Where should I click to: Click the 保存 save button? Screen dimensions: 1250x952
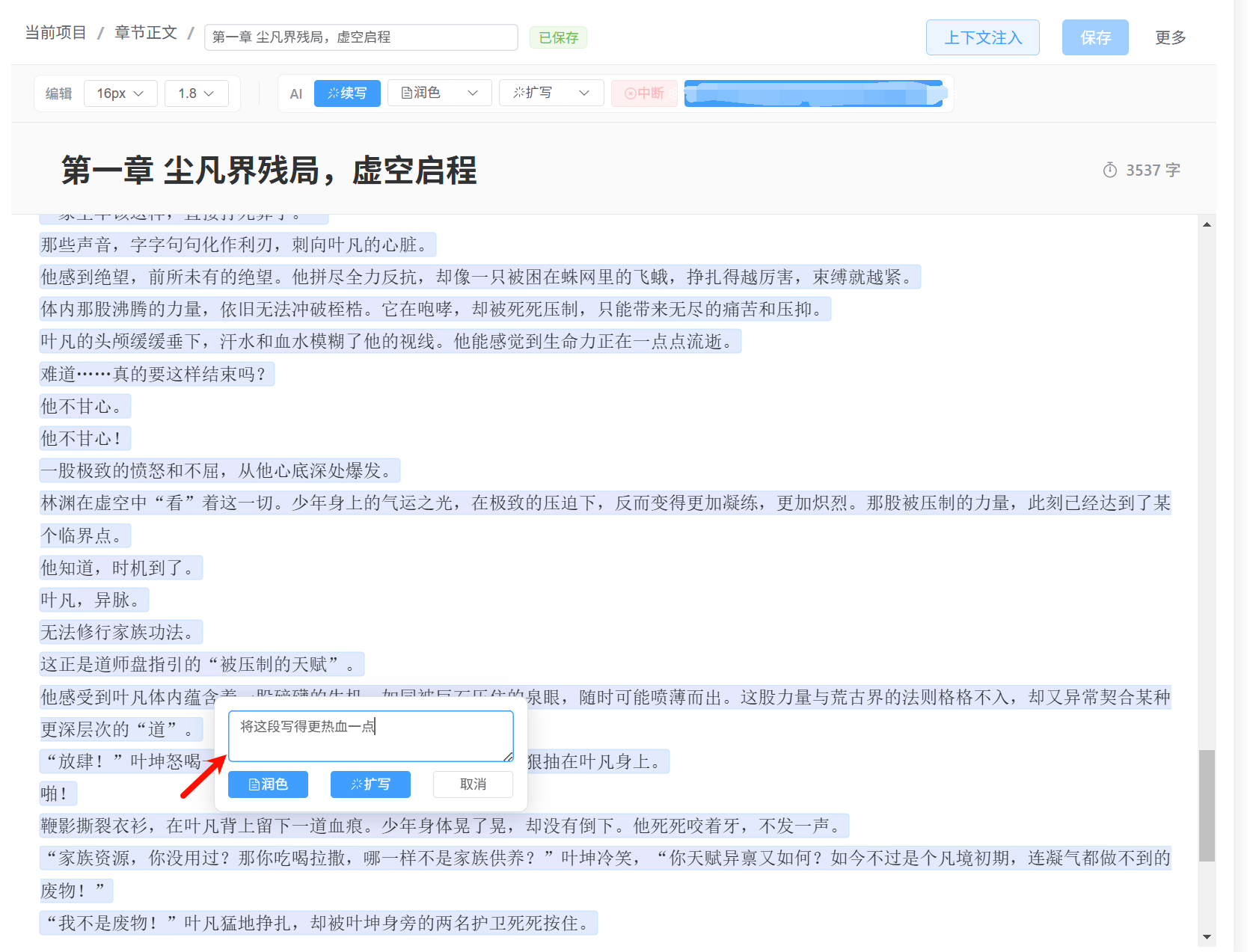click(1095, 37)
